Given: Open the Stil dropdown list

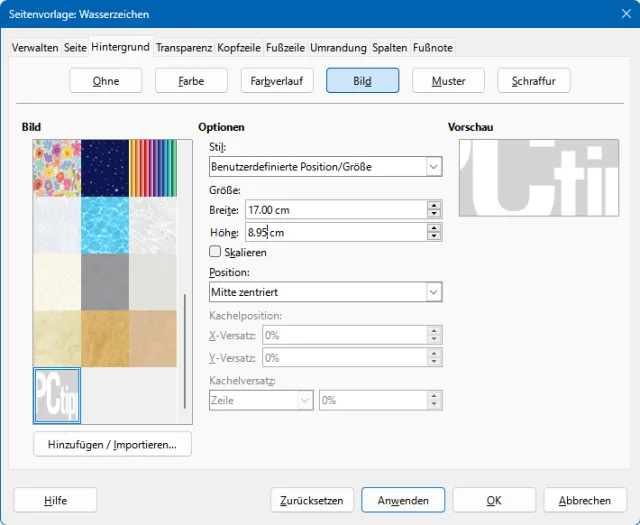Looking at the screenshot, I should tap(433, 167).
